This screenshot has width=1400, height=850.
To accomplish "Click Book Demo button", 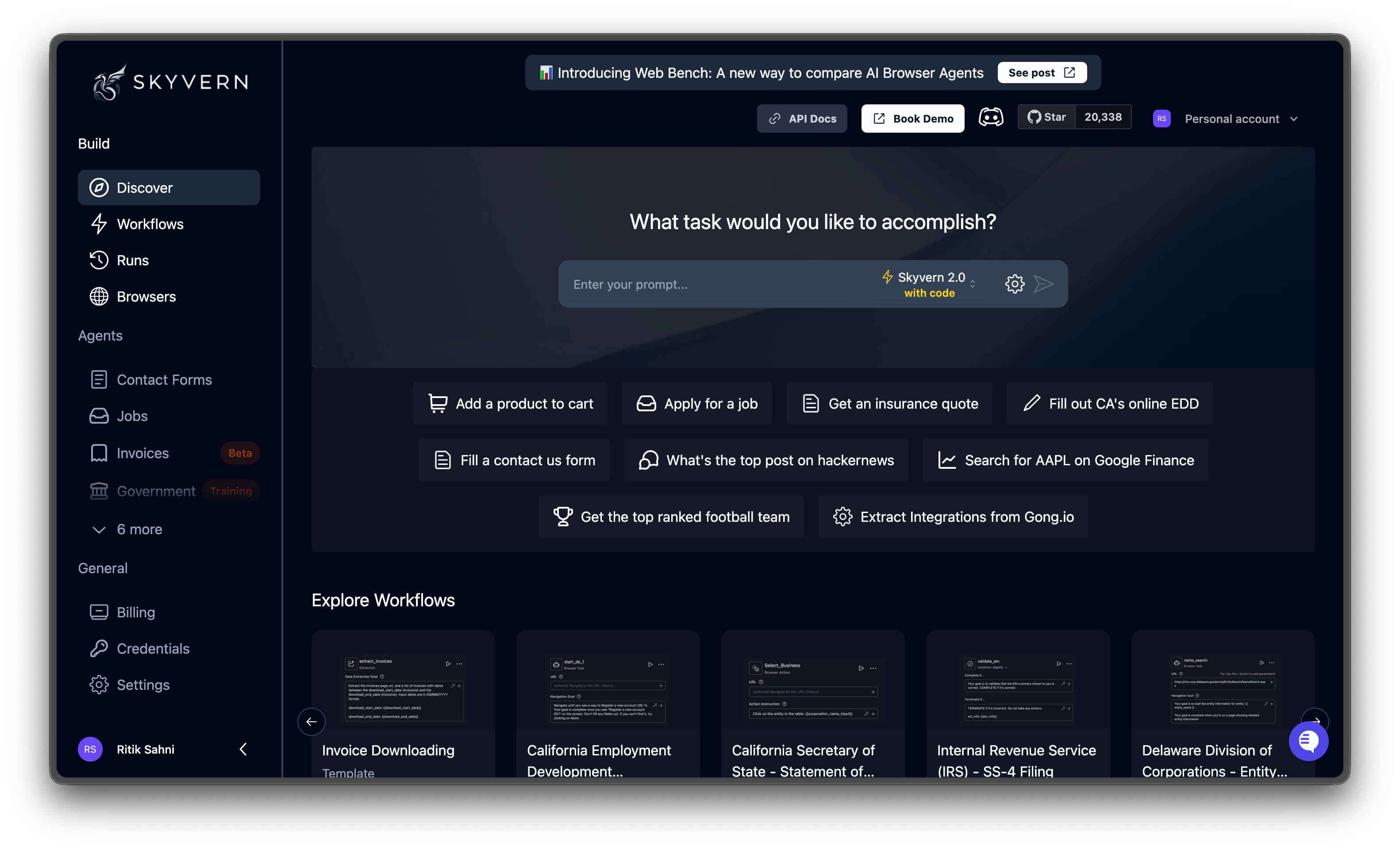I will coord(912,119).
